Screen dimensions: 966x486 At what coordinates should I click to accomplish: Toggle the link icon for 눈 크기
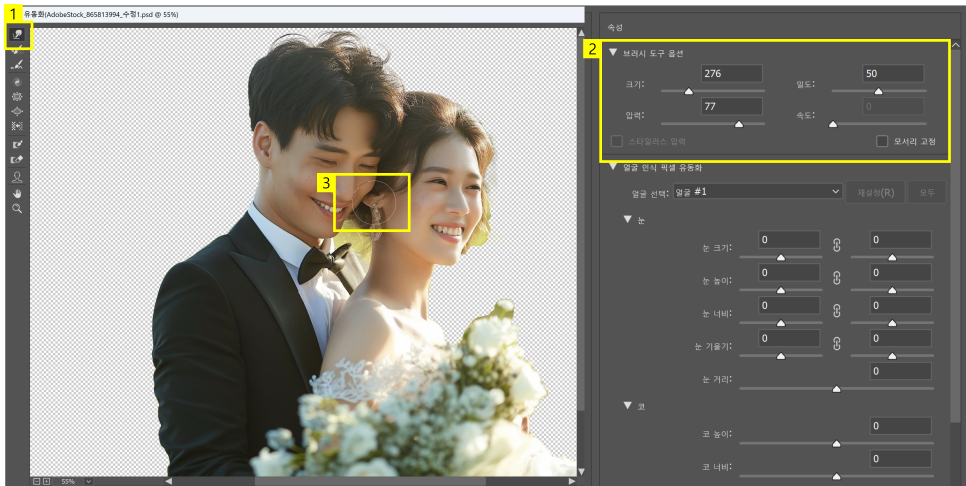(837, 245)
